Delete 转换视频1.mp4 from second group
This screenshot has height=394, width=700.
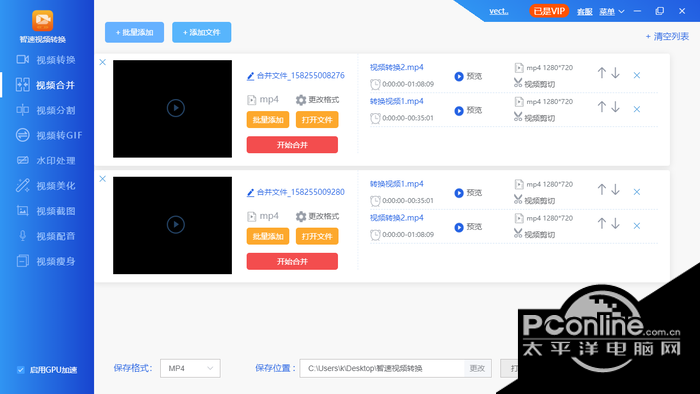pyautogui.click(x=637, y=192)
